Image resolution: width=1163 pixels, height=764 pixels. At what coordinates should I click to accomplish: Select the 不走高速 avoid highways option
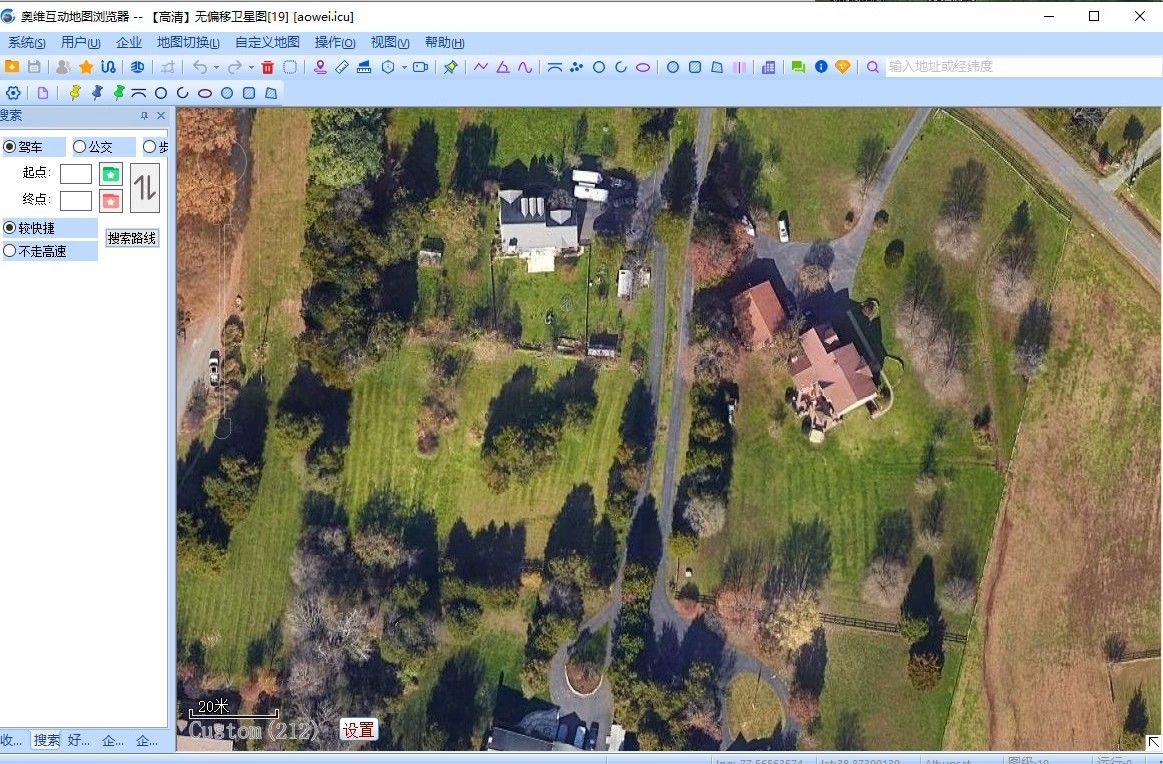click(10, 251)
